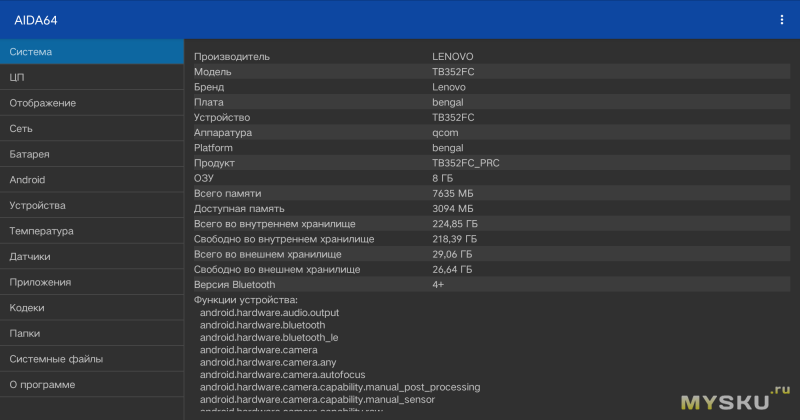Select the Производитель LENOVO row

pos(491,57)
